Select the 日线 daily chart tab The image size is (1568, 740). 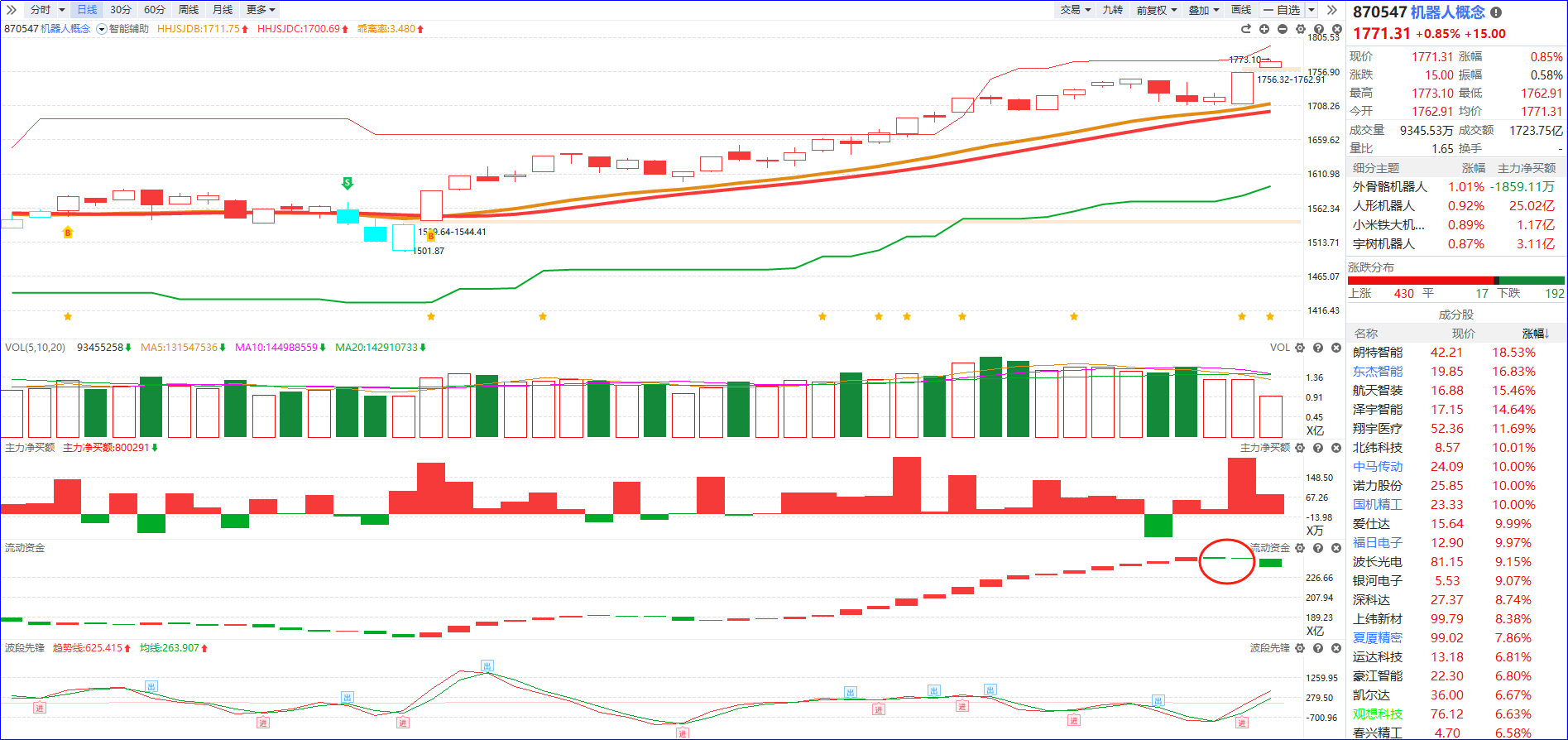[x=87, y=10]
